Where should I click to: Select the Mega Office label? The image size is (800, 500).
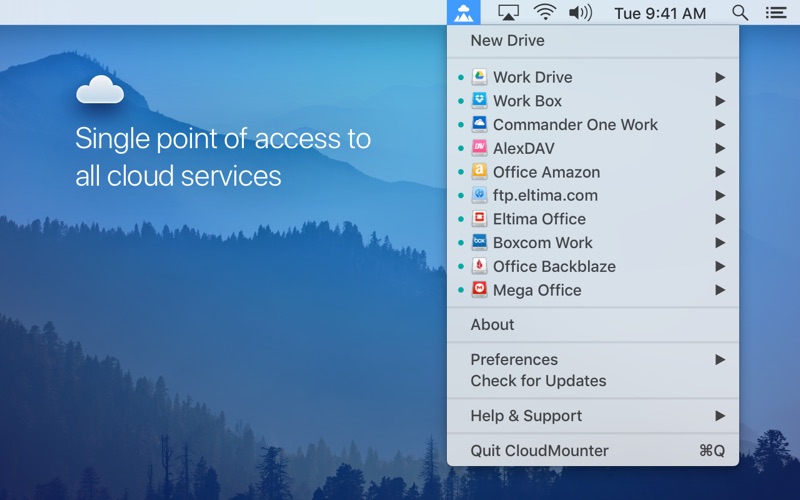(x=537, y=290)
